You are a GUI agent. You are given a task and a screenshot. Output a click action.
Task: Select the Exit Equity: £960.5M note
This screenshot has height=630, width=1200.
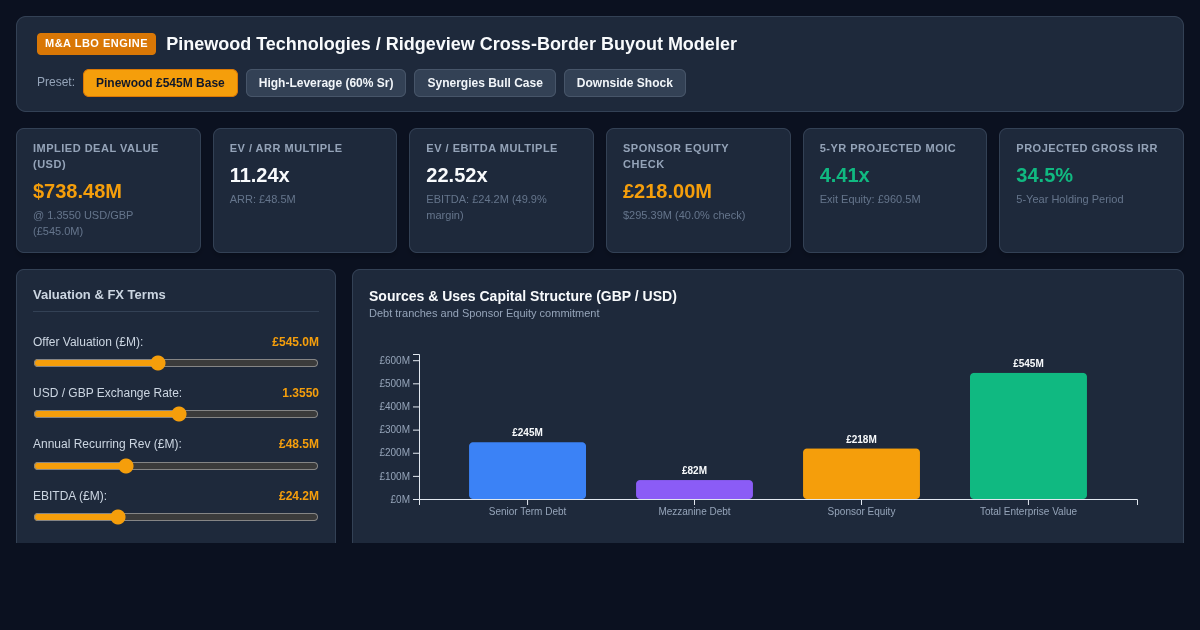pyautogui.click(x=870, y=199)
